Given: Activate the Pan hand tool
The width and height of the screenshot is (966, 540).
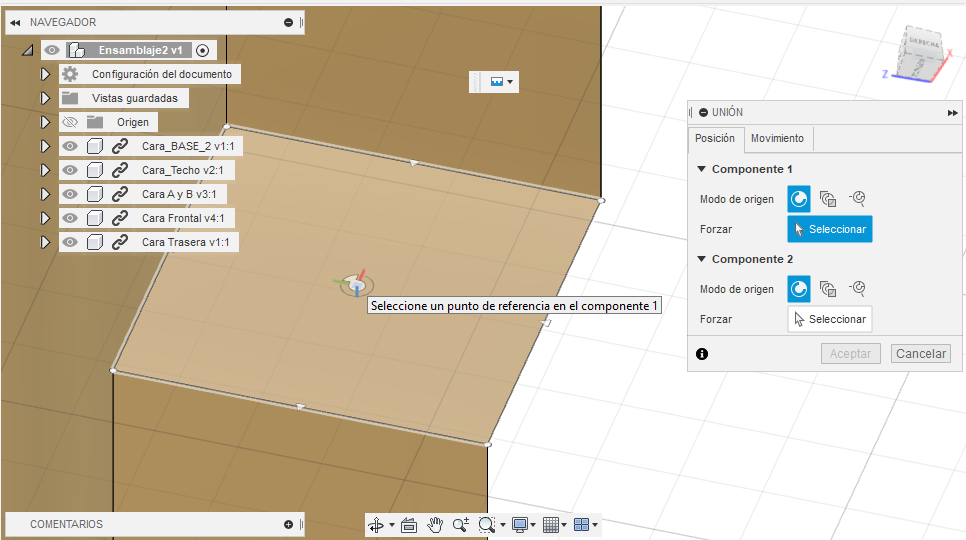Looking at the screenshot, I should pos(435,525).
